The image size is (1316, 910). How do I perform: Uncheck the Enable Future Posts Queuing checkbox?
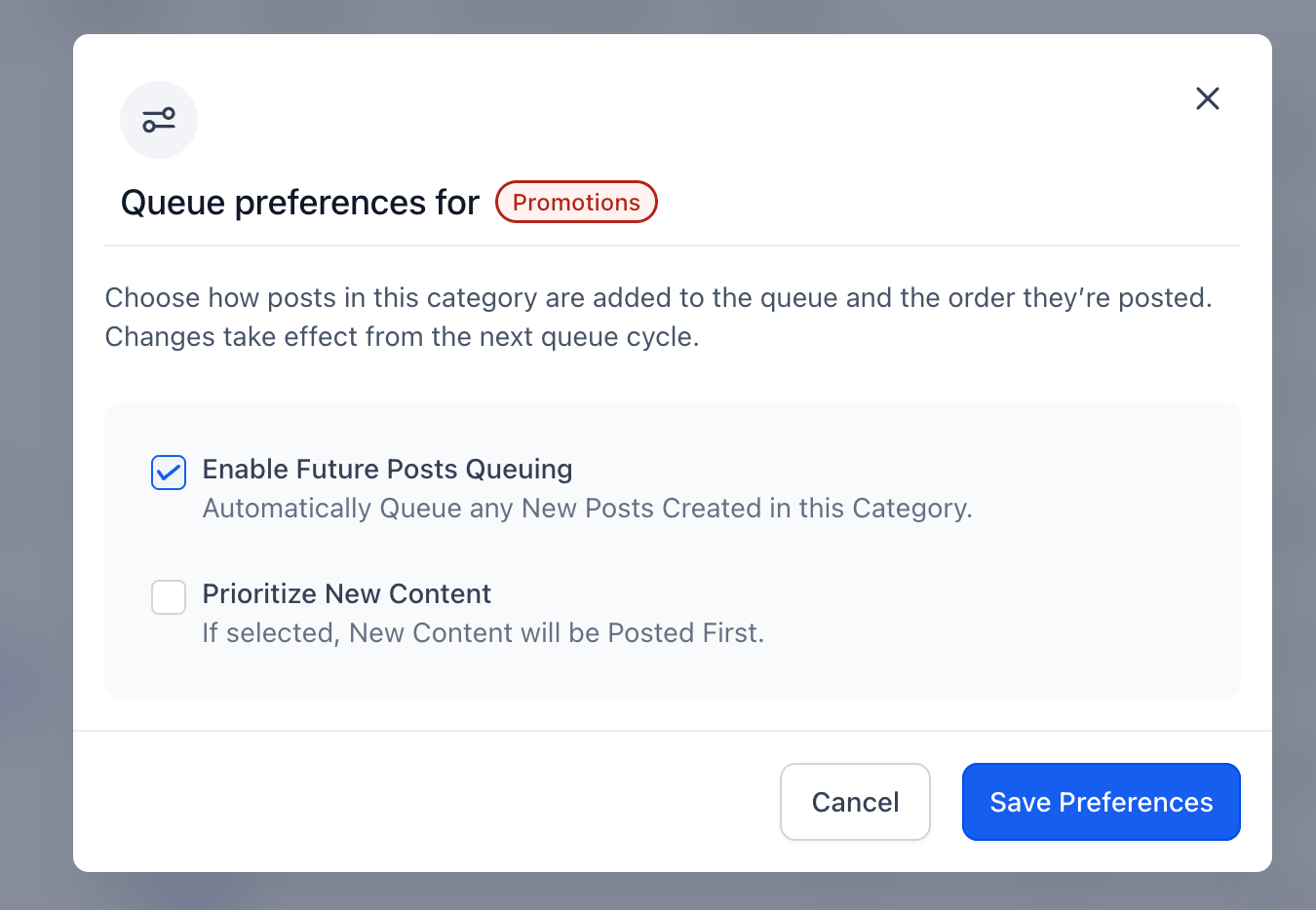pos(169,473)
